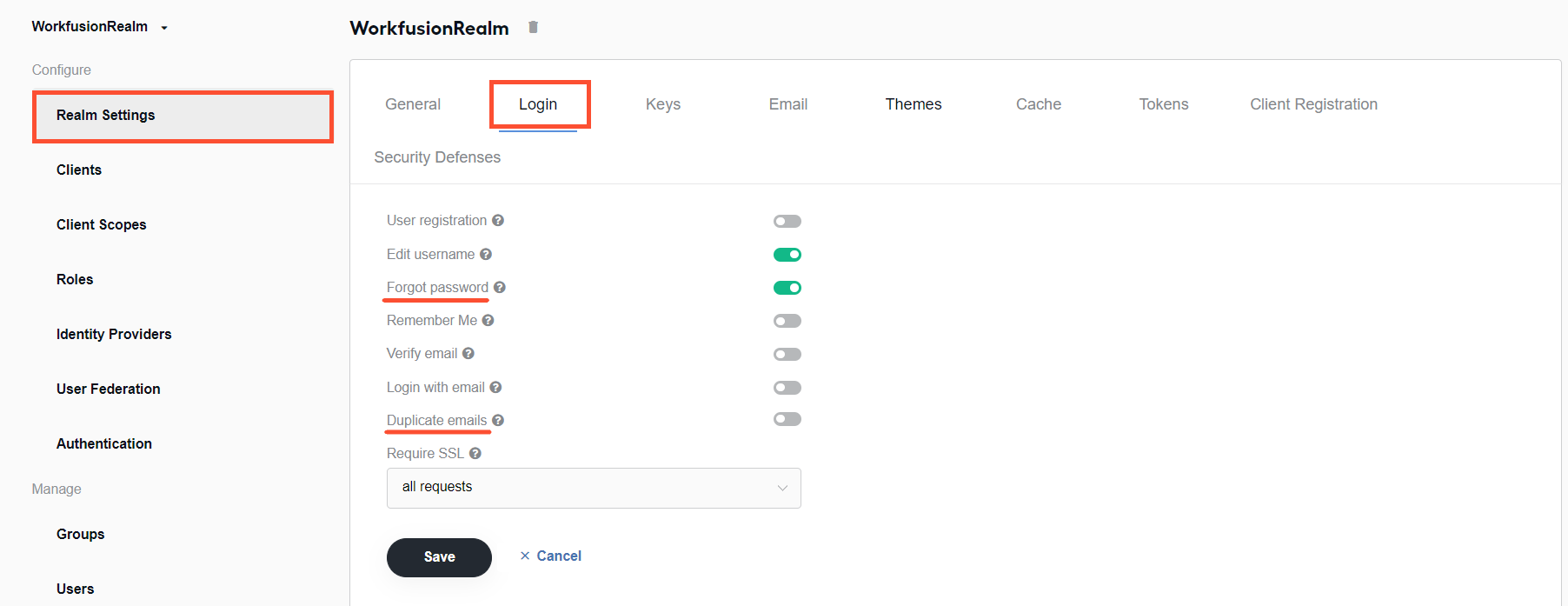The height and width of the screenshot is (606, 1568).
Task: Click the Remember Me label
Action: coord(432,321)
